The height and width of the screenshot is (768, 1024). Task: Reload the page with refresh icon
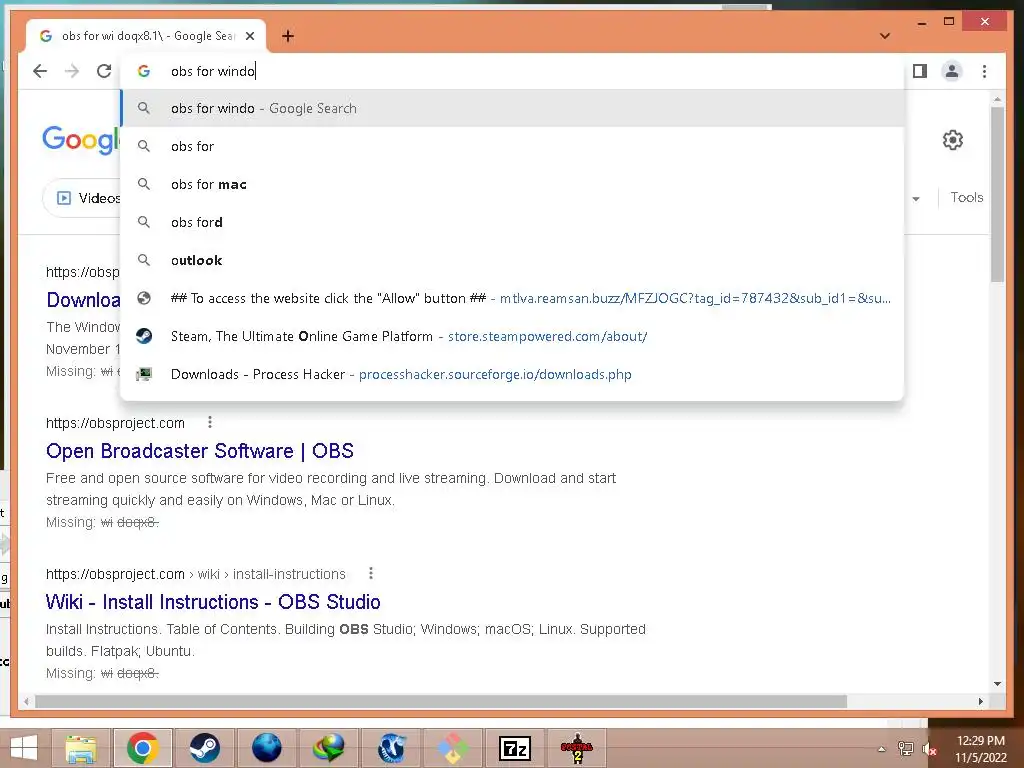[104, 71]
